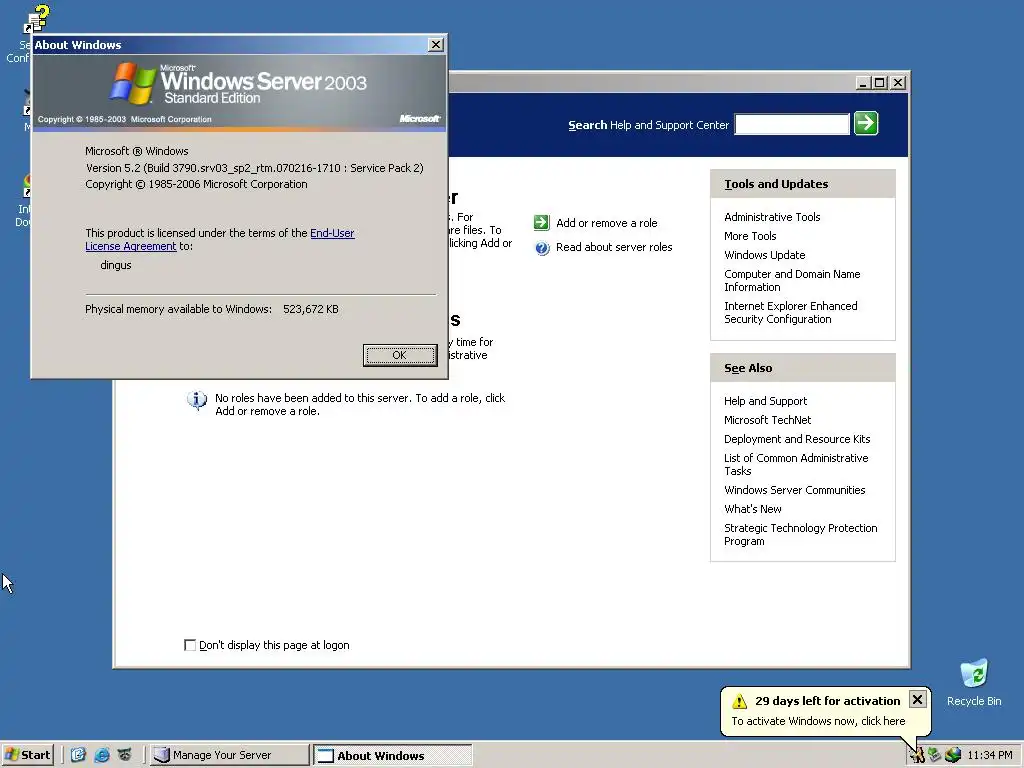The image size is (1024, 768).
Task: Switch to Manage Your Server taskbar button
Action: (x=230, y=755)
